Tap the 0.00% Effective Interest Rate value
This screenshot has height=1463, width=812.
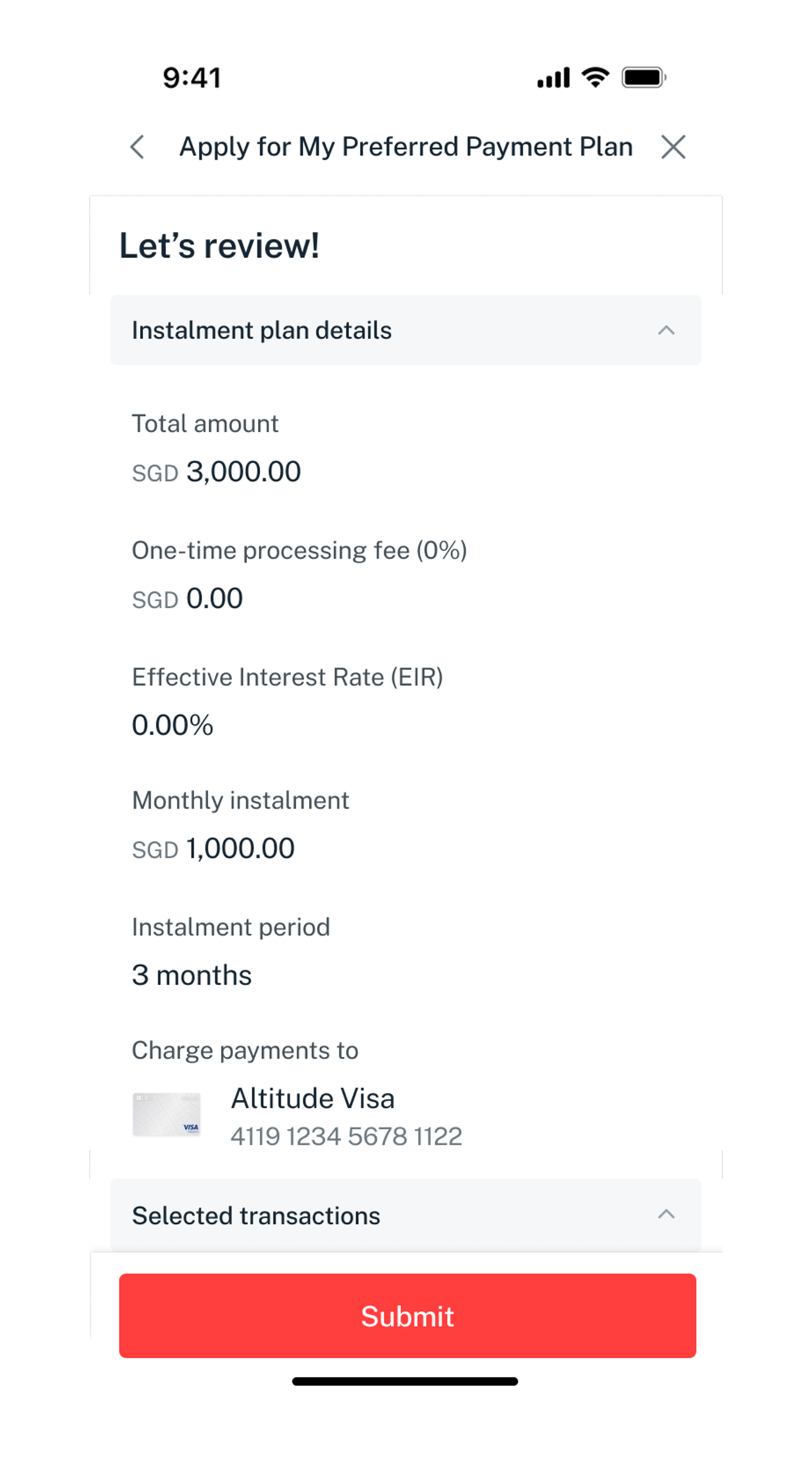[x=173, y=725]
